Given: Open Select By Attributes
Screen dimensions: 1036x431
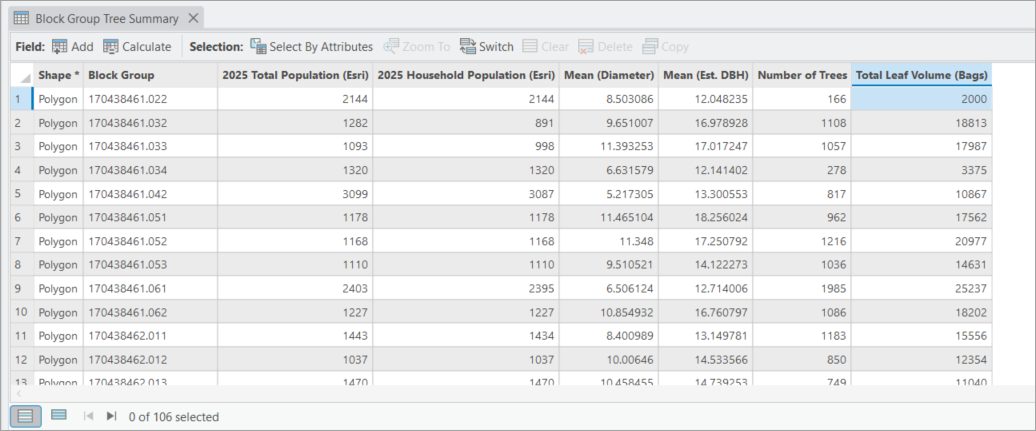Looking at the screenshot, I should [258, 47].
